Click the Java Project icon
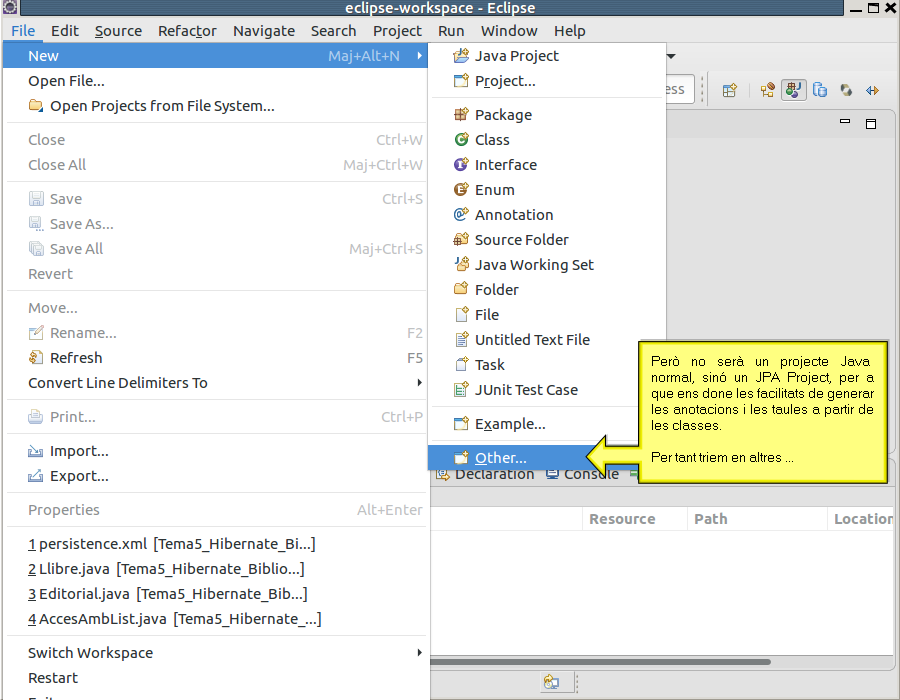Screen dimensions: 900x700 (x=461, y=56)
